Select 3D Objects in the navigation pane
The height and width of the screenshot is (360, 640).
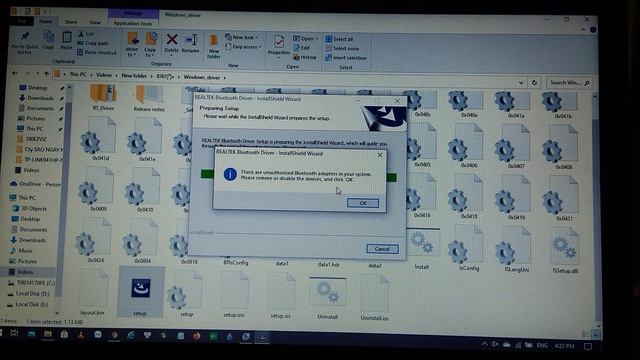30,208
